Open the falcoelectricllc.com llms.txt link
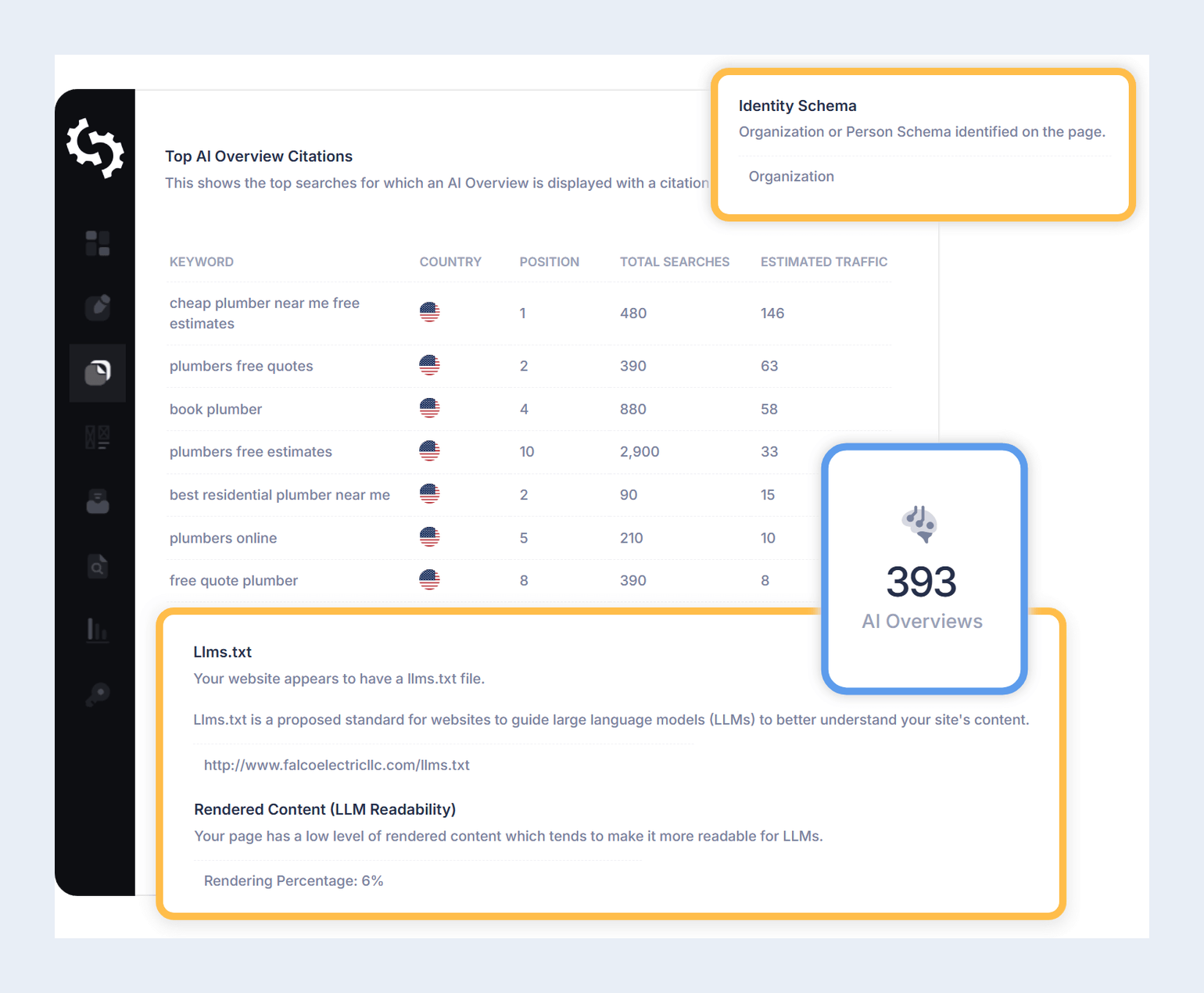This screenshot has width=1204, height=993. click(337, 765)
